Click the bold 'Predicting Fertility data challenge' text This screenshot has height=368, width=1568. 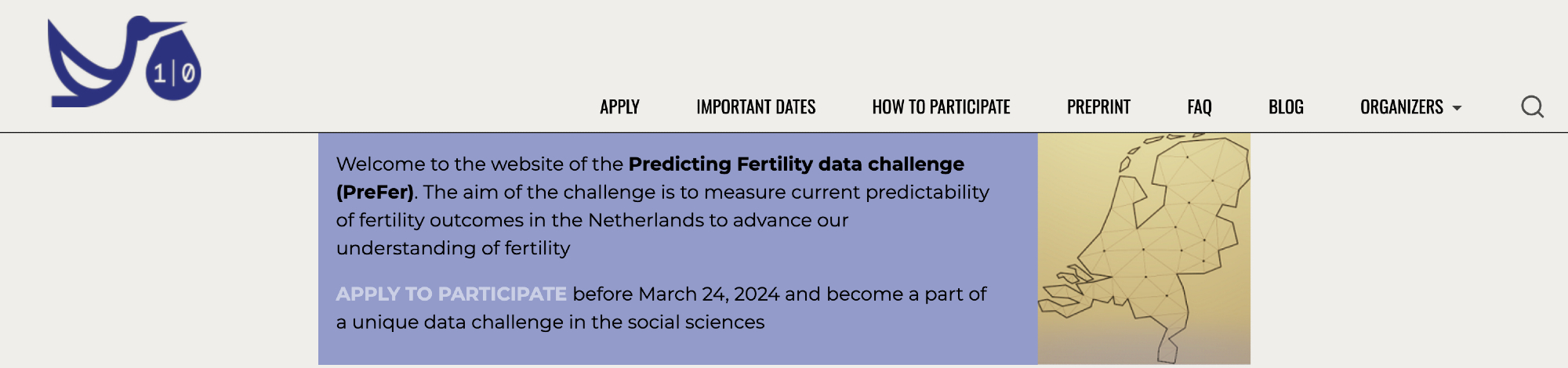(x=796, y=164)
